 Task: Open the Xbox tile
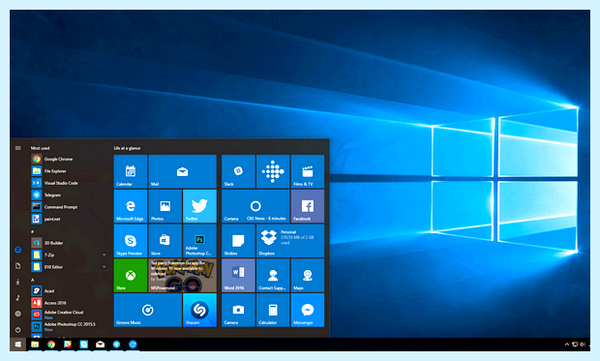point(130,275)
